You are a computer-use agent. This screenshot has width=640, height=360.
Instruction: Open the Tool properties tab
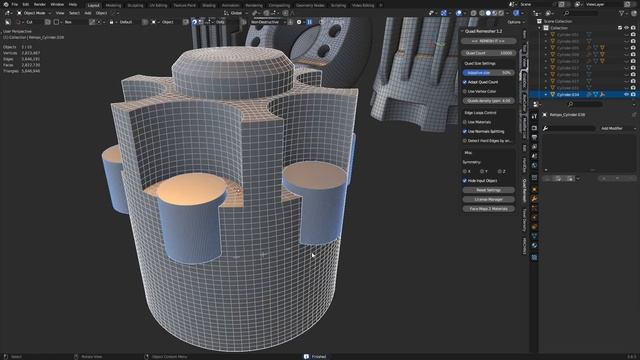pyautogui.click(x=534, y=116)
